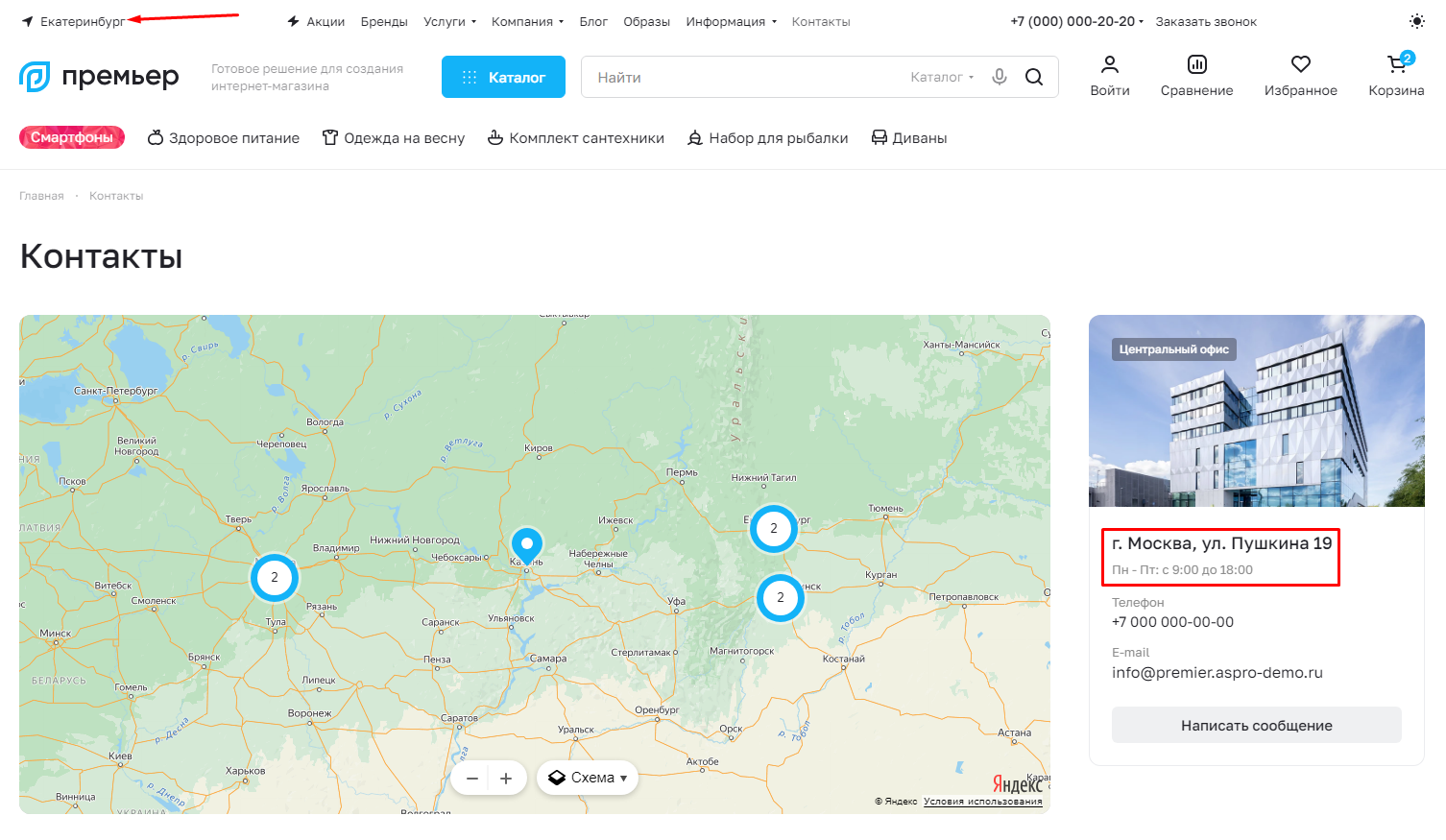Zoom in the map with plus button
This screenshot has width=1446, height=840.
(x=506, y=779)
